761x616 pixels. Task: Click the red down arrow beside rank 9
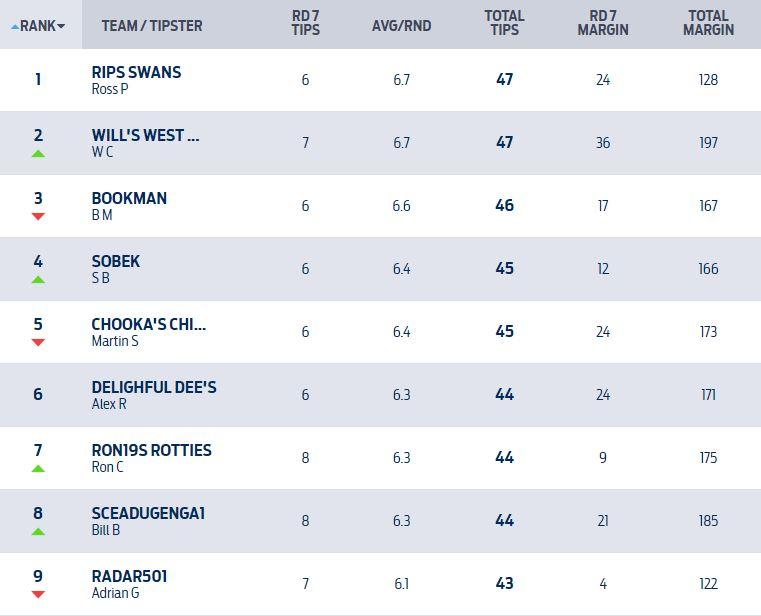[x=38, y=594]
